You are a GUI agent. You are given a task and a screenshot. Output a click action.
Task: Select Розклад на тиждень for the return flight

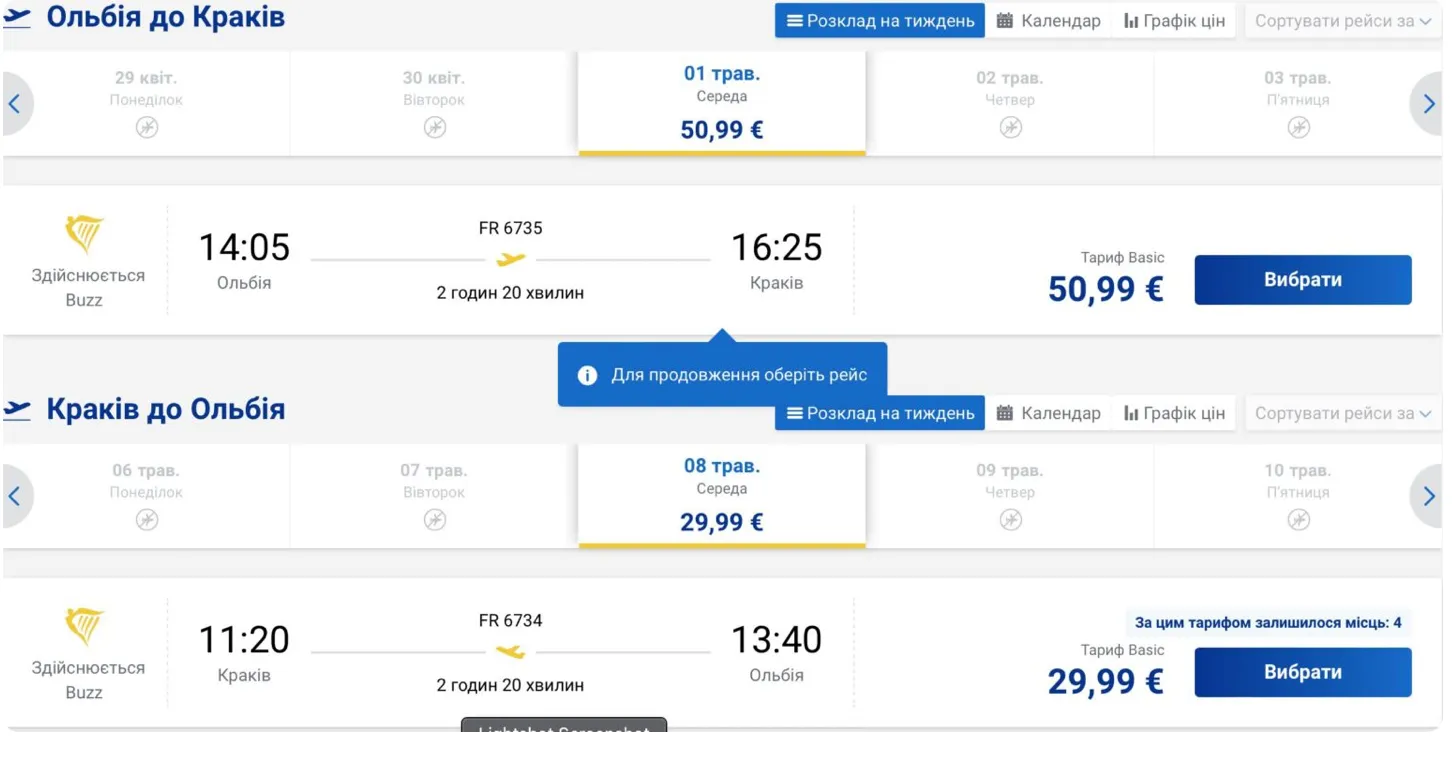[x=880, y=413]
